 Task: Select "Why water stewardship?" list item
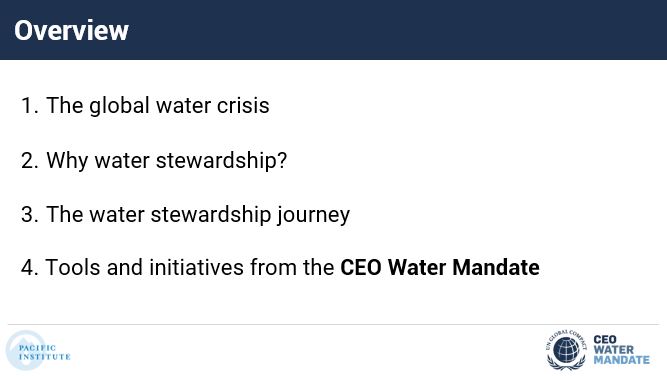point(167,161)
